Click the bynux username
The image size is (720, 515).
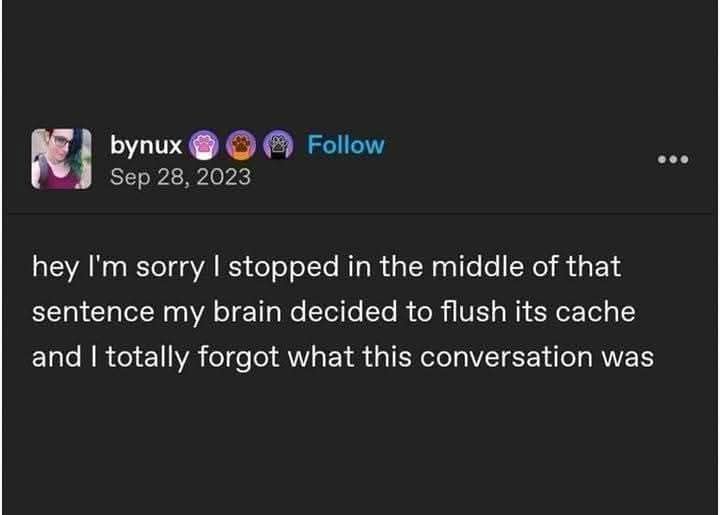[146, 146]
